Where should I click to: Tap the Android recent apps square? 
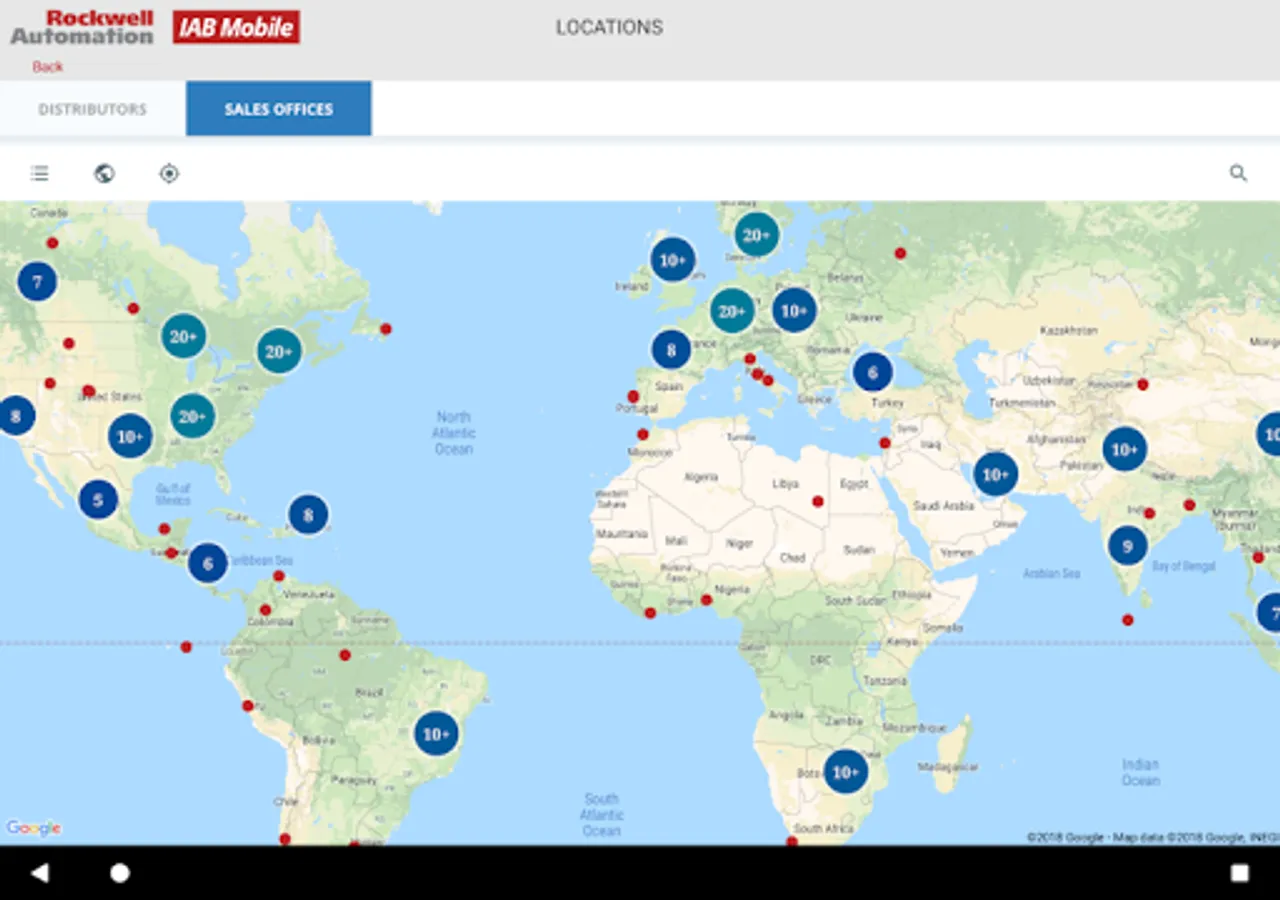tap(1240, 873)
